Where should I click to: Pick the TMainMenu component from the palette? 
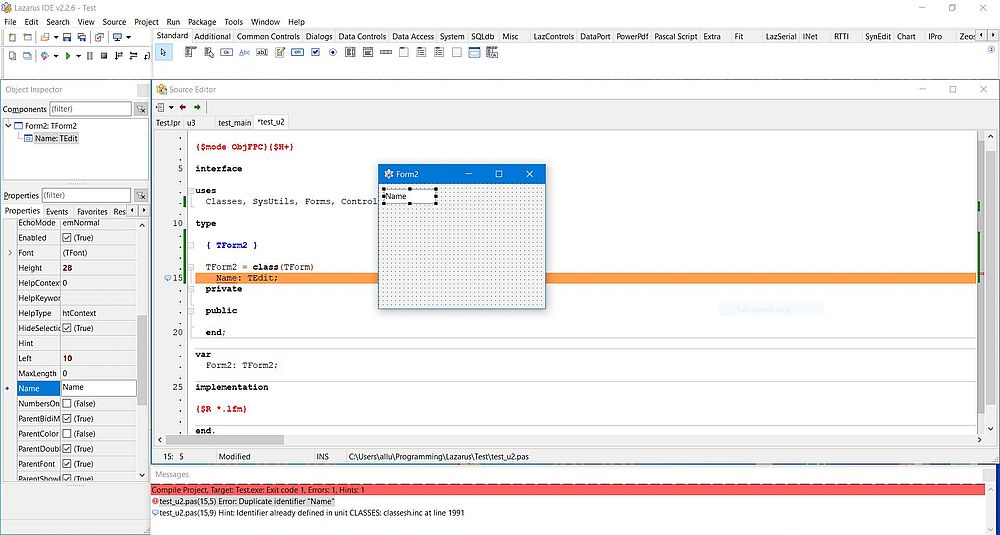190,52
